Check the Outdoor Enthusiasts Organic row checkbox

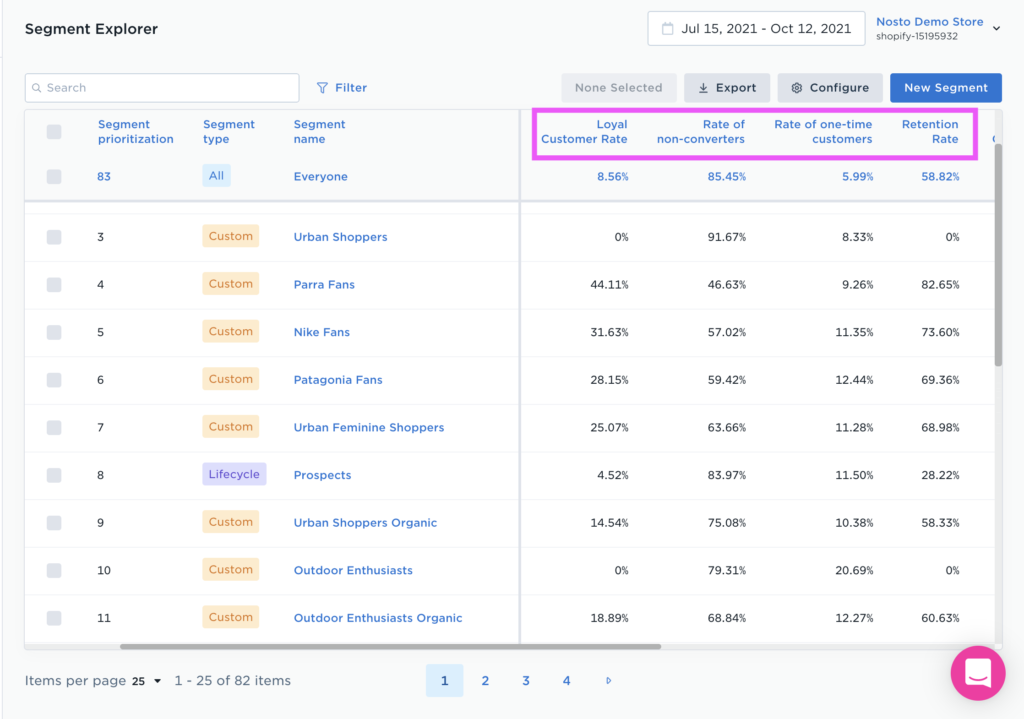point(54,618)
